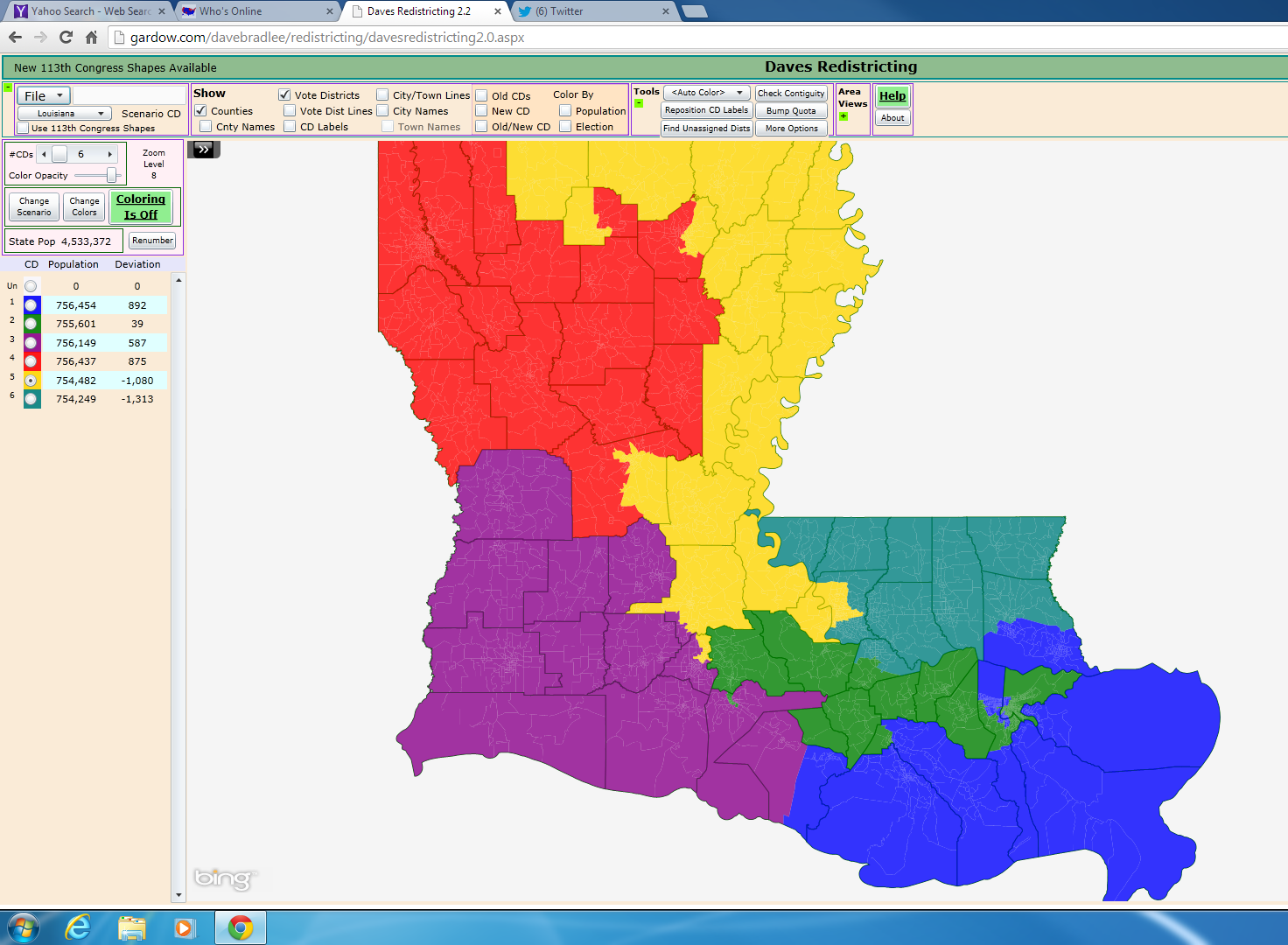The image size is (1288, 945).
Task: Open More Options
Action: [791, 128]
